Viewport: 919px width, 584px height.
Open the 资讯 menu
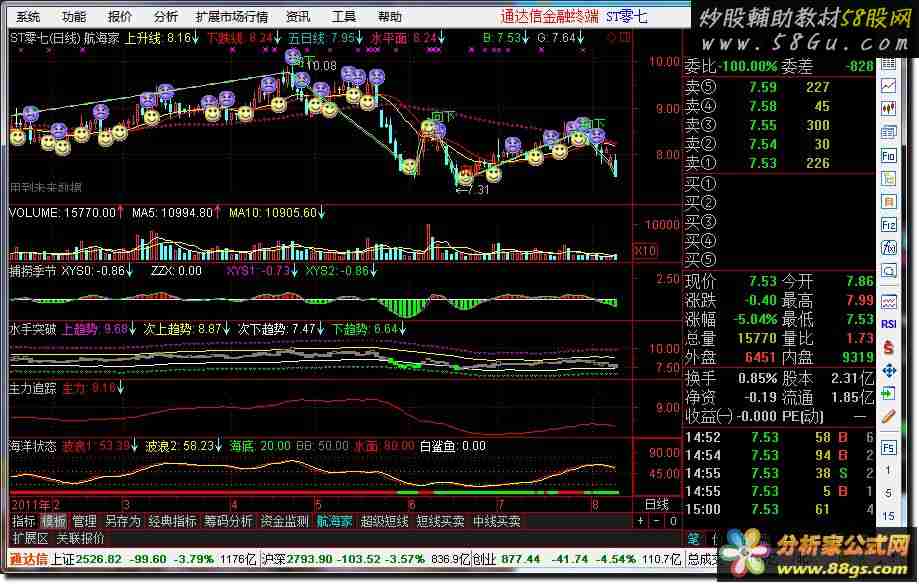[x=298, y=16]
